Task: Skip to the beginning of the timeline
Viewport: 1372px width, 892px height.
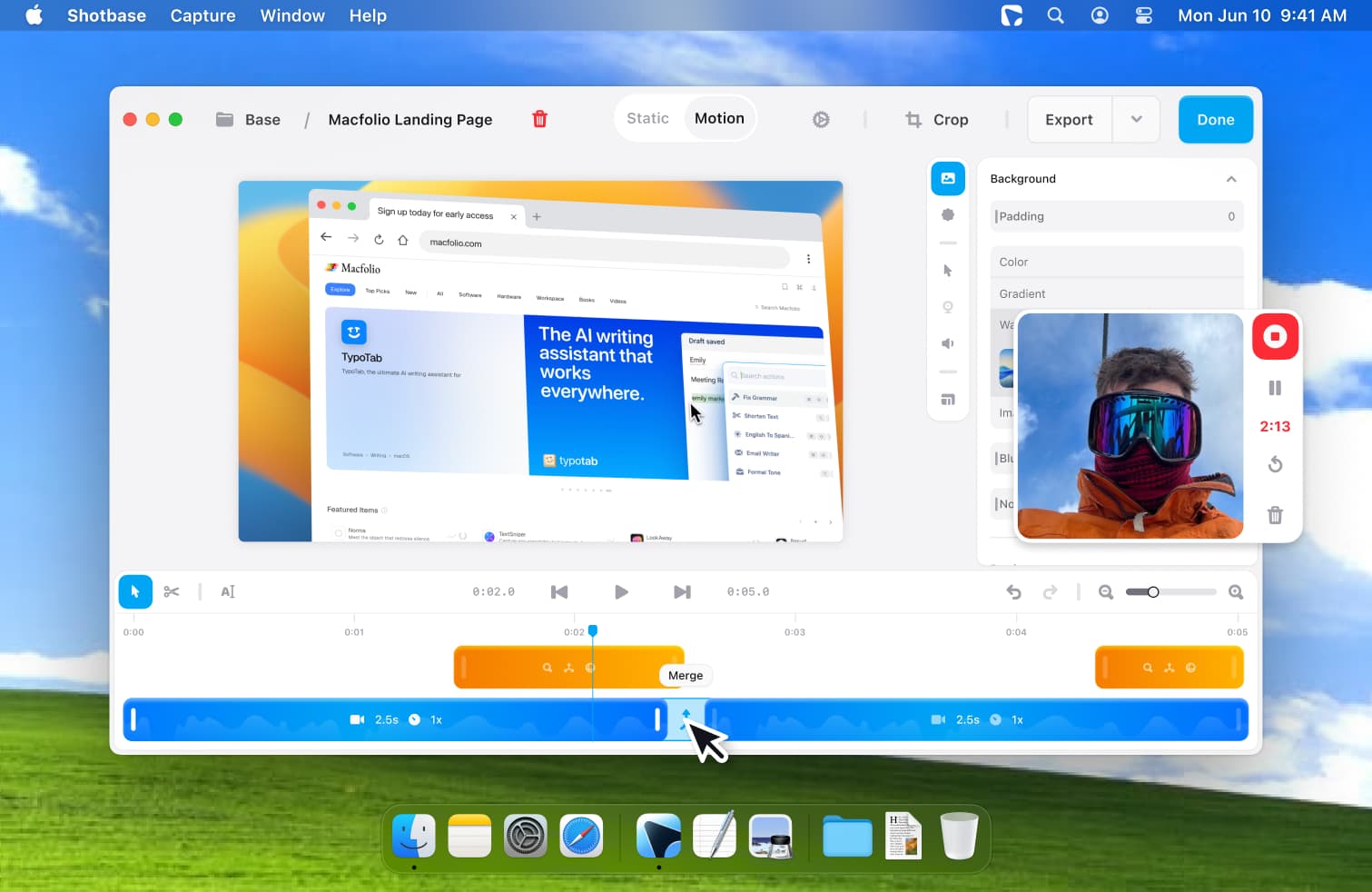Action: point(559,592)
